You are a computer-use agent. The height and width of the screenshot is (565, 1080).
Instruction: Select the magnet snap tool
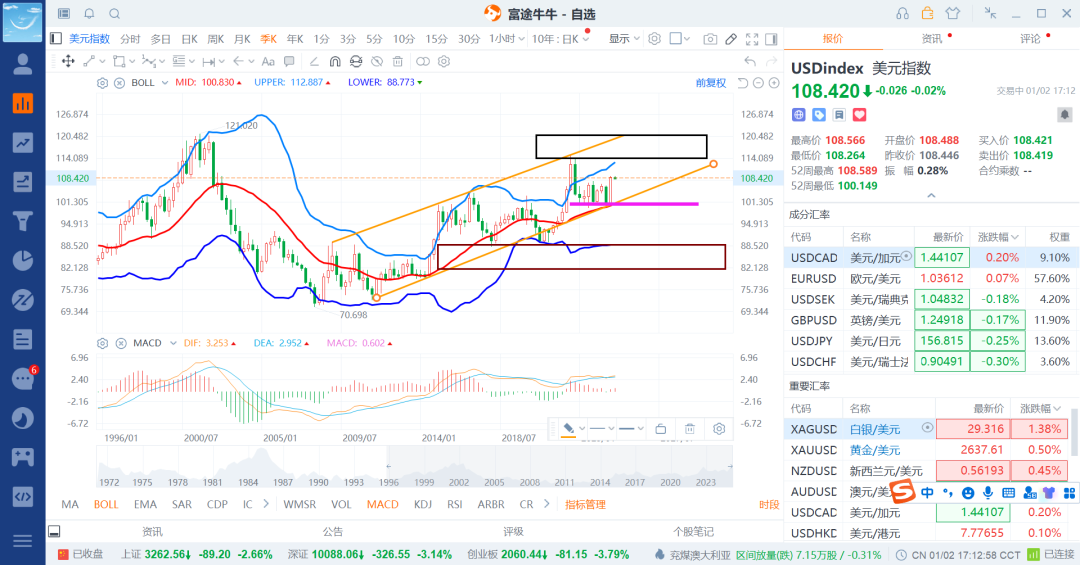tap(335, 61)
